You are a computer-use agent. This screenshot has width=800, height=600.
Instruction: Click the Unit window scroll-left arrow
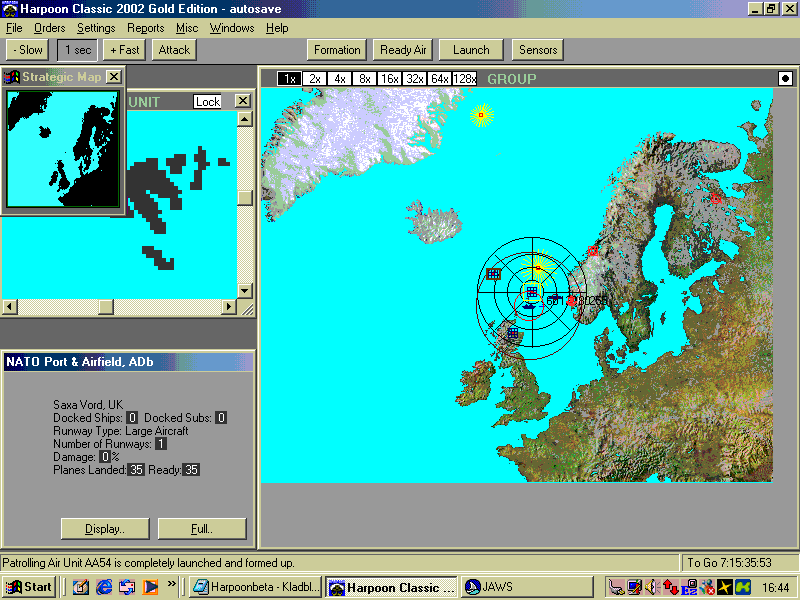10,307
